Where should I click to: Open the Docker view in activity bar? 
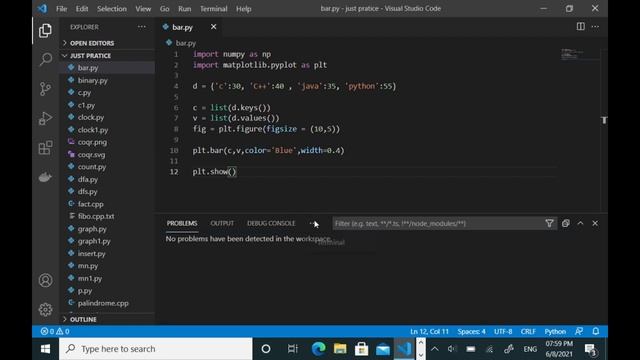[x=45, y=177]
